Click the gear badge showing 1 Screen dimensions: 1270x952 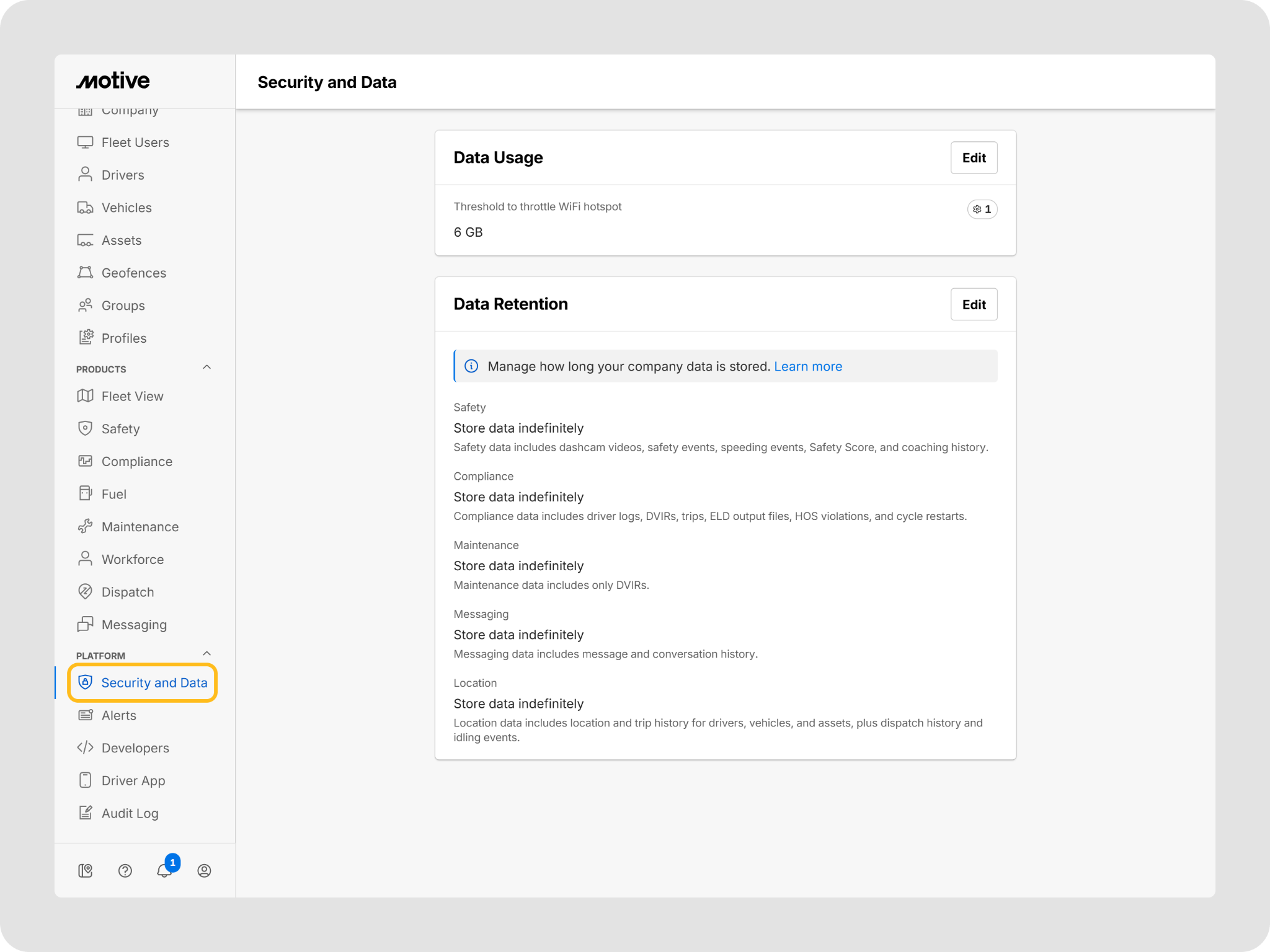tap(982, 209)
